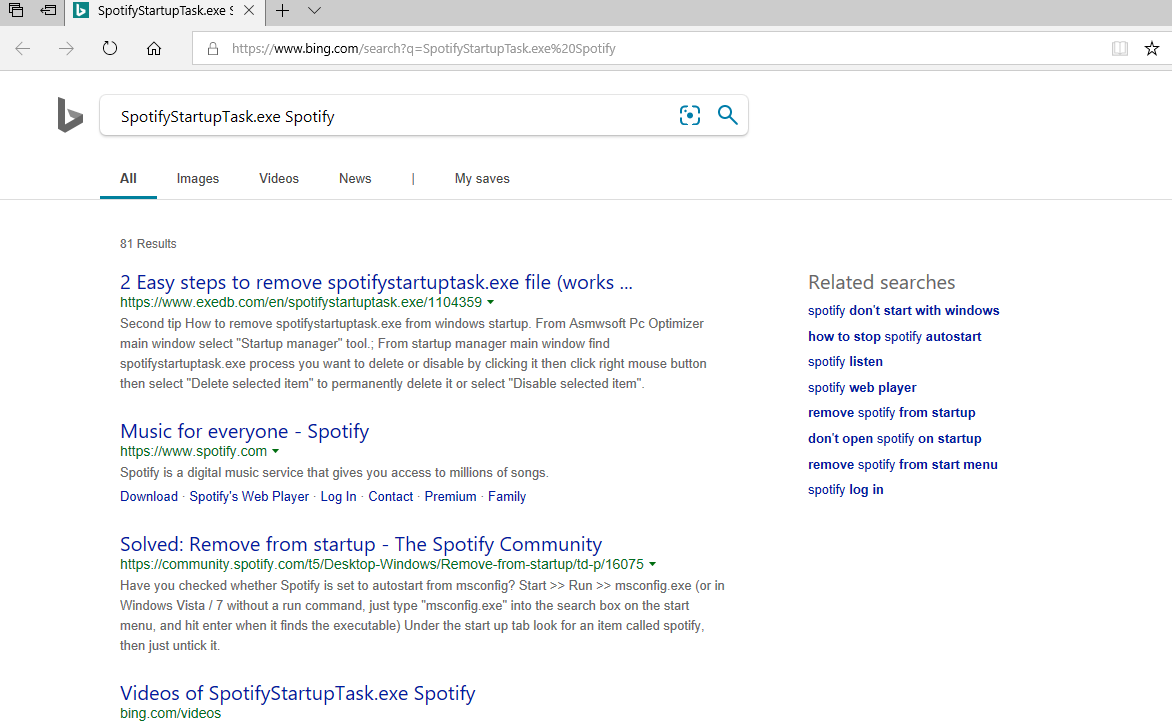Open My saves tab
1172x721 pixels.
482,179
